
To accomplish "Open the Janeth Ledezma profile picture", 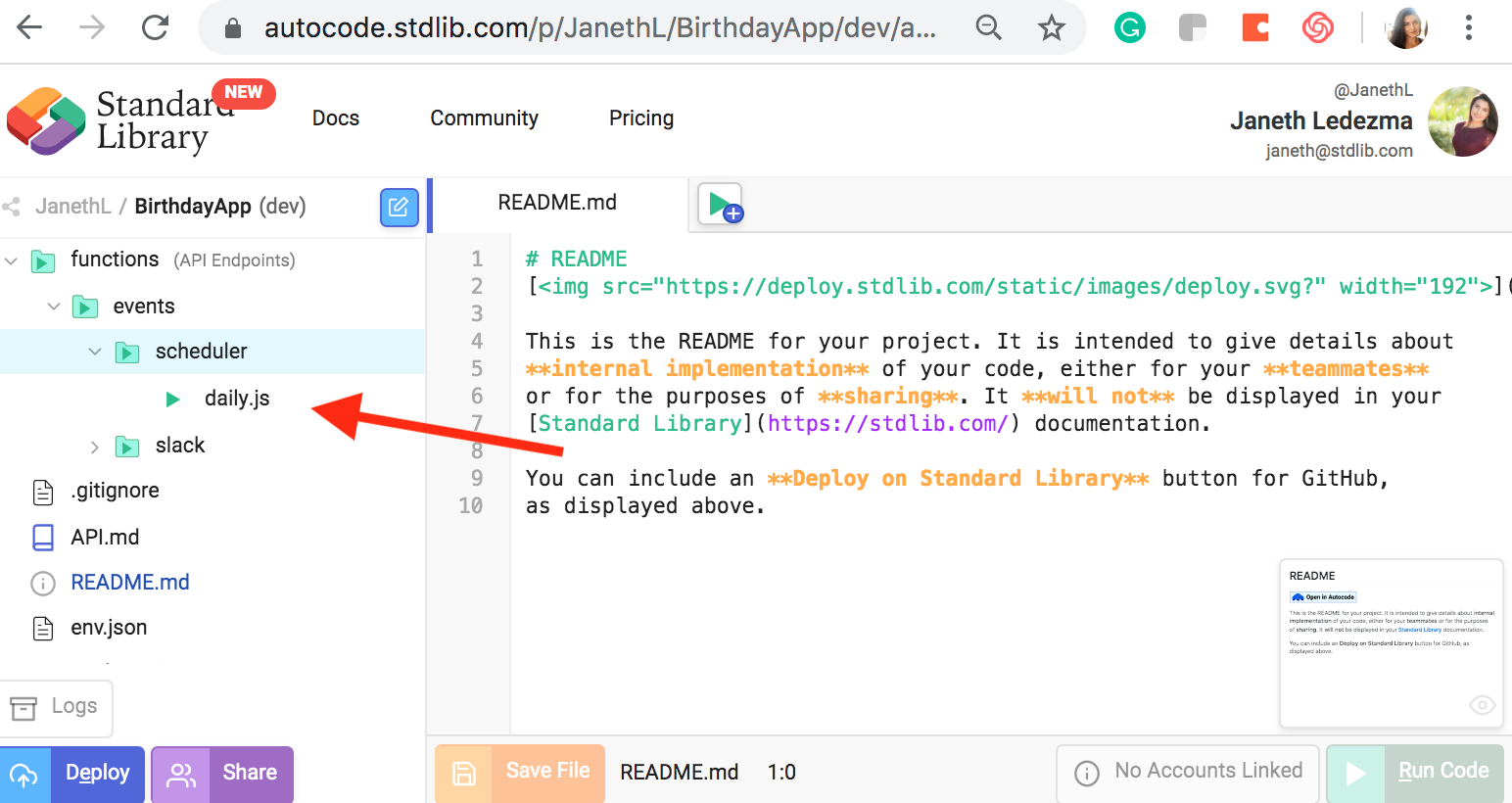I will (1463, 121).
